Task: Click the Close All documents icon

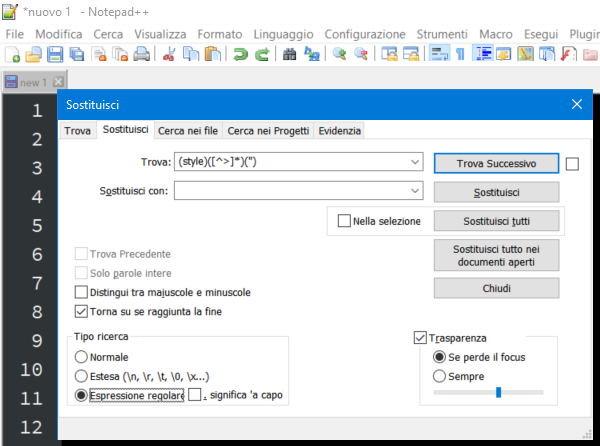Action: pyautogui.click(x=120, y=54)
